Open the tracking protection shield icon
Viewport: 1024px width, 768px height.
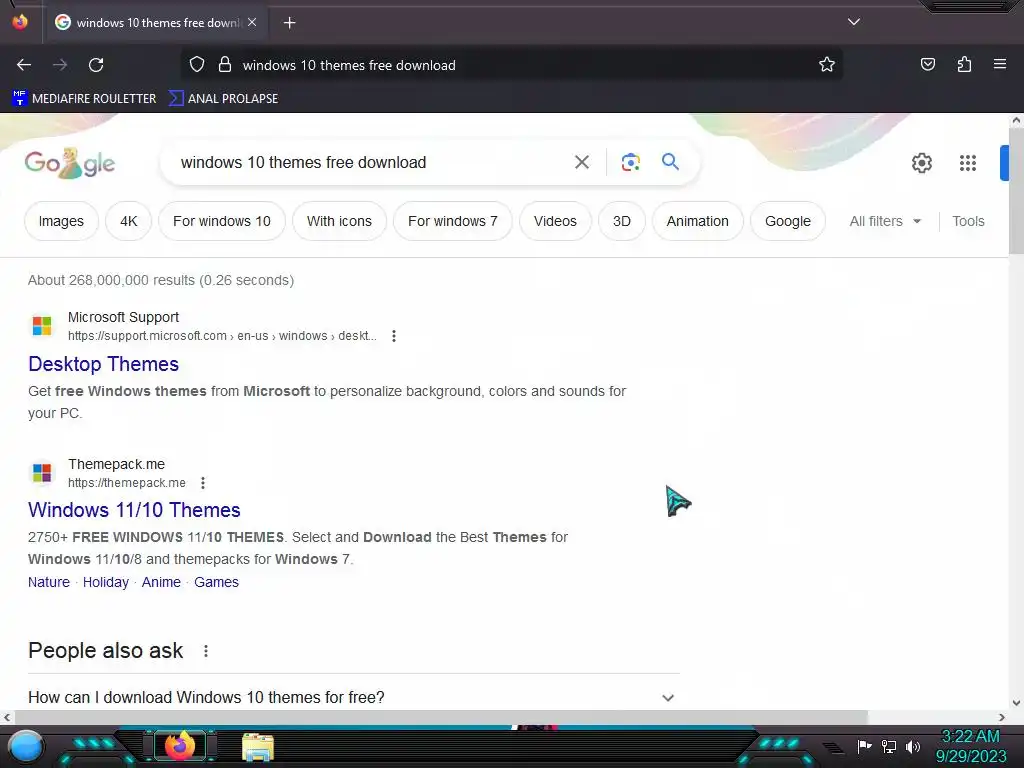click(197, 65)
